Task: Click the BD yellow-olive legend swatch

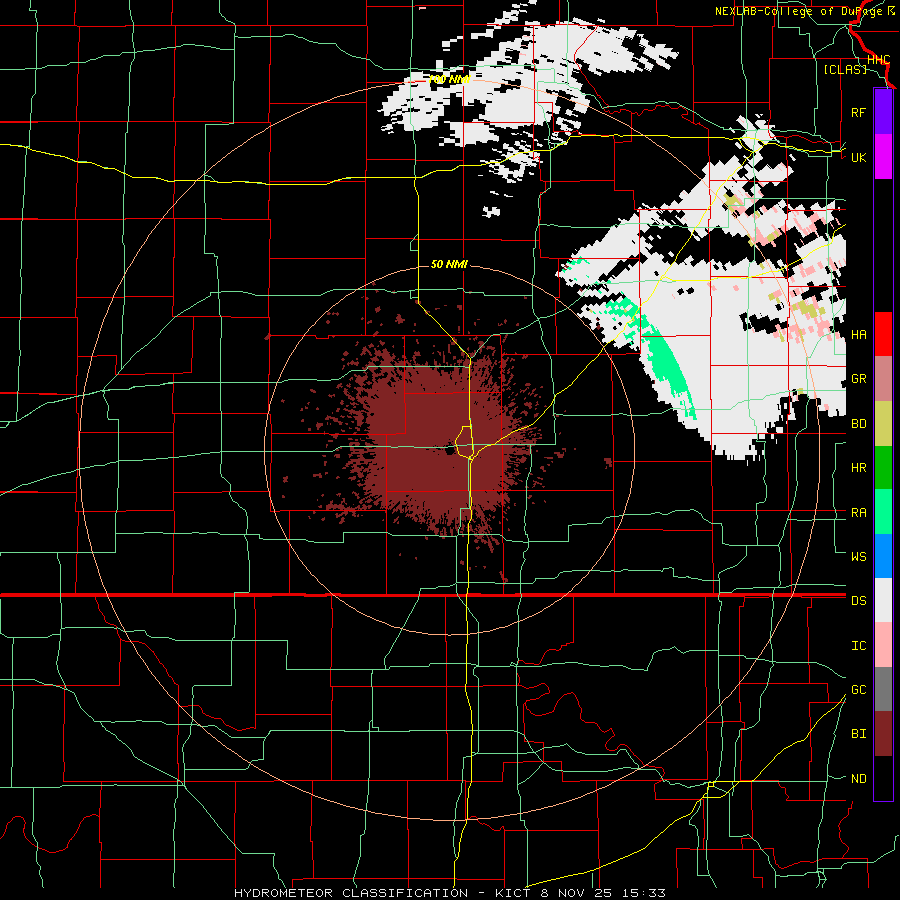Action: point(883,423)
